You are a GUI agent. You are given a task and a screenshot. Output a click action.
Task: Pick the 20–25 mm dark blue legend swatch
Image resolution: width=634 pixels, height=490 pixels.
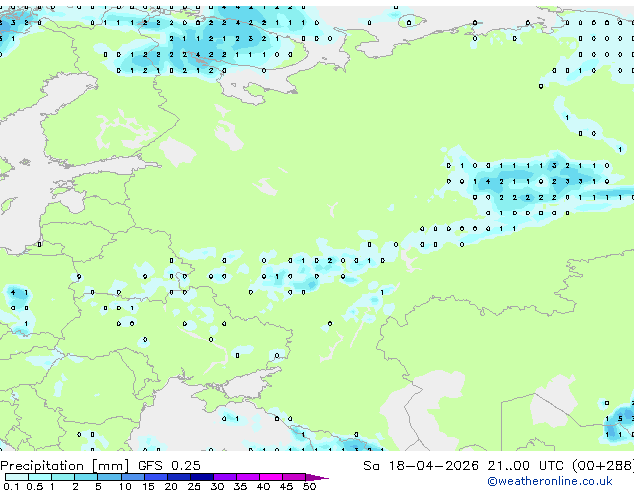[179, 477]
